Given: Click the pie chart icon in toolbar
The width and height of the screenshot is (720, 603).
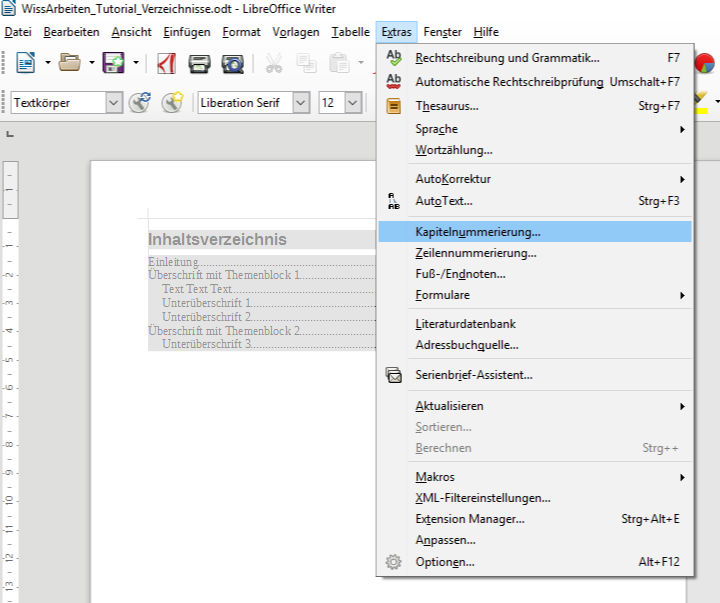Looking at the screenshot, I should pos(704,63).
